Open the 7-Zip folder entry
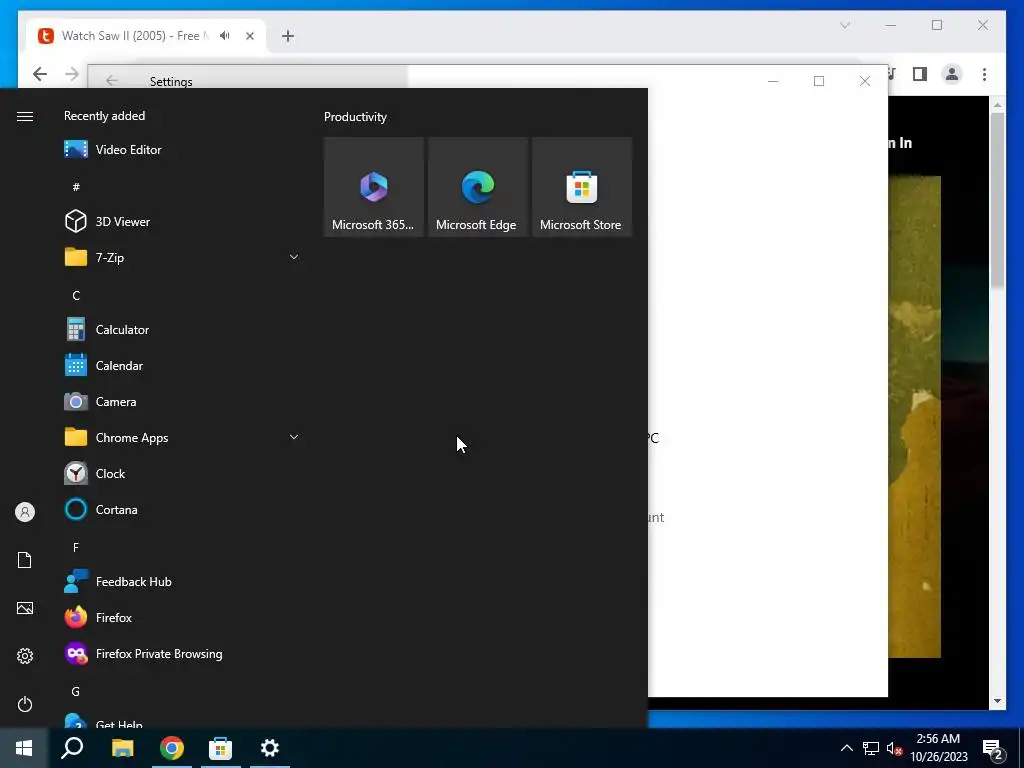1024x768 pixels. [x=180, y=257]
